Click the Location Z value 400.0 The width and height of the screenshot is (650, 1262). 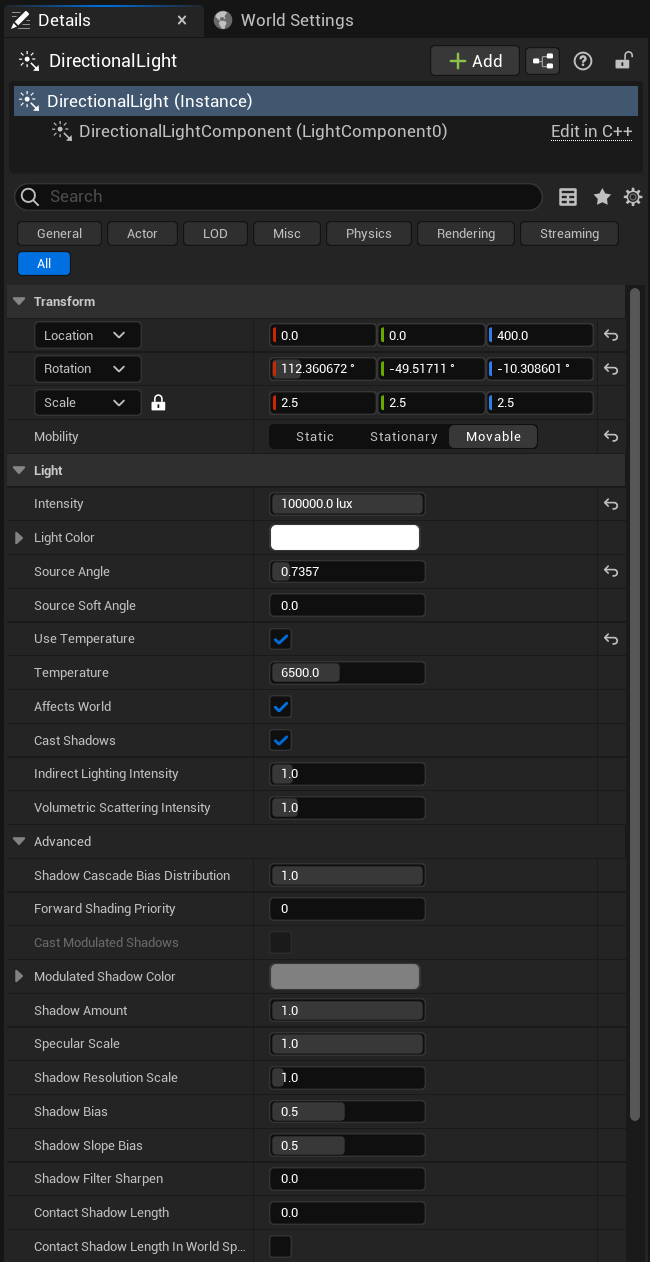point(540,336)
